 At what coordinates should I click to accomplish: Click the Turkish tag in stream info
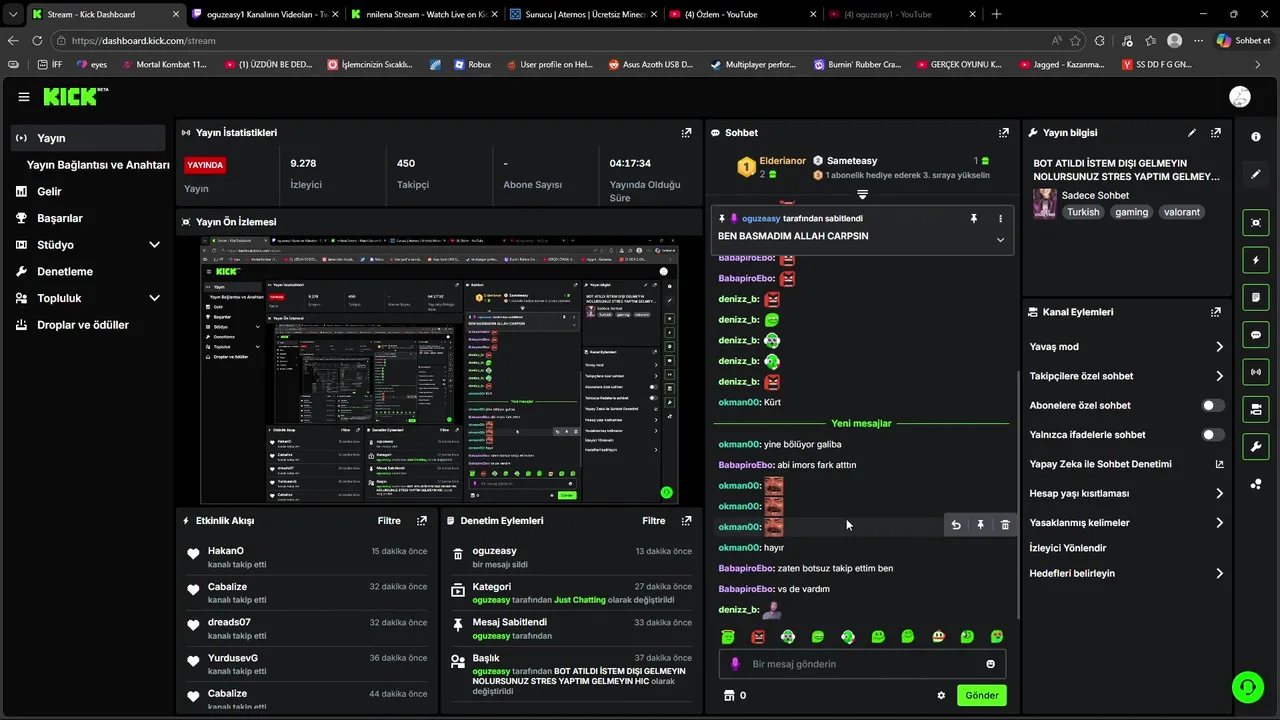1083,212
